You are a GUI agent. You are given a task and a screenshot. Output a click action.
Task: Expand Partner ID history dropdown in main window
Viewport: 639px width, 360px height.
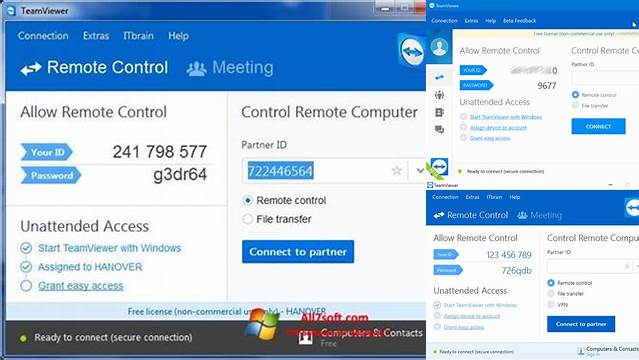[420, 170]
